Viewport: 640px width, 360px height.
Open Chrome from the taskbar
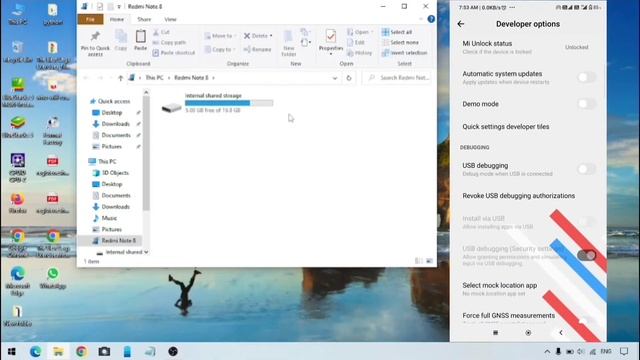(x=81, y=351)
